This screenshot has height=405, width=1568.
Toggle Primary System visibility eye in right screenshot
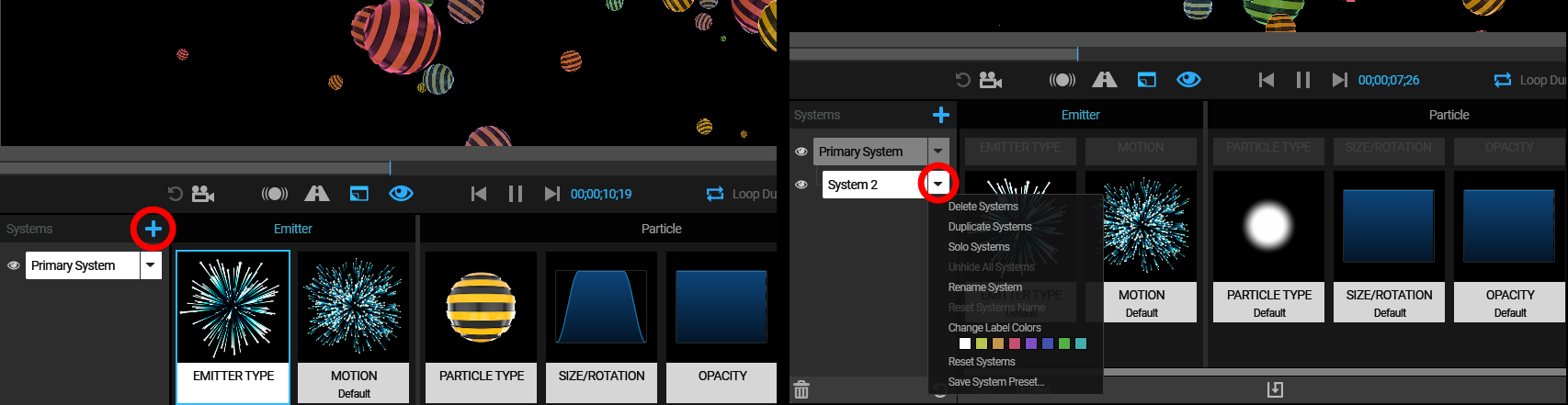(x=801, y=152)
